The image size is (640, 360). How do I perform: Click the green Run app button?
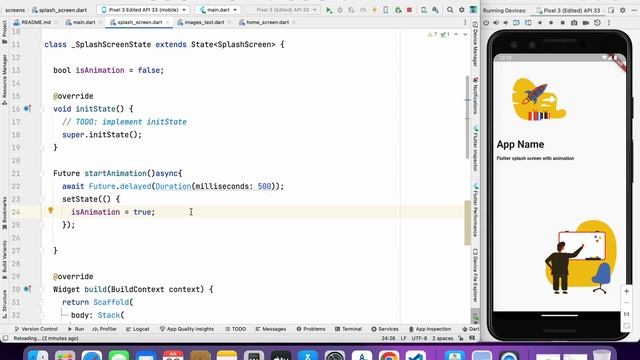pos(329,10)
